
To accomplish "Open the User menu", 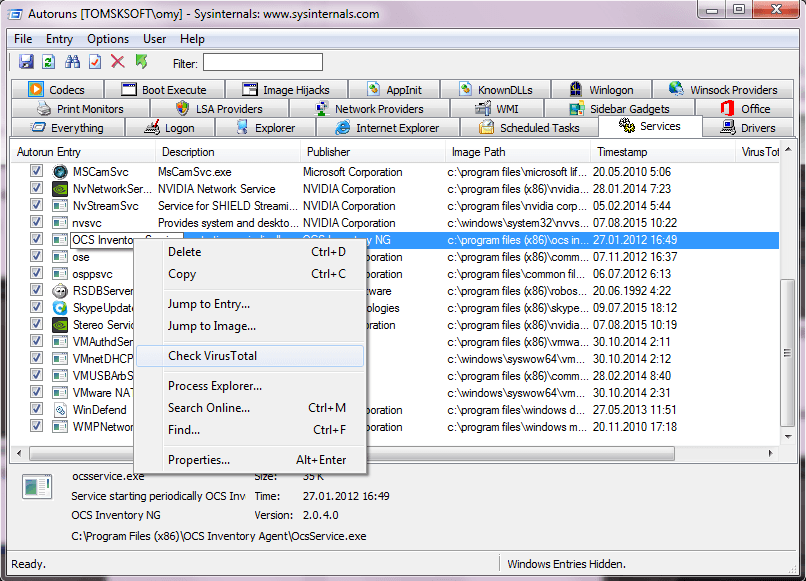I will click(154, 39).
